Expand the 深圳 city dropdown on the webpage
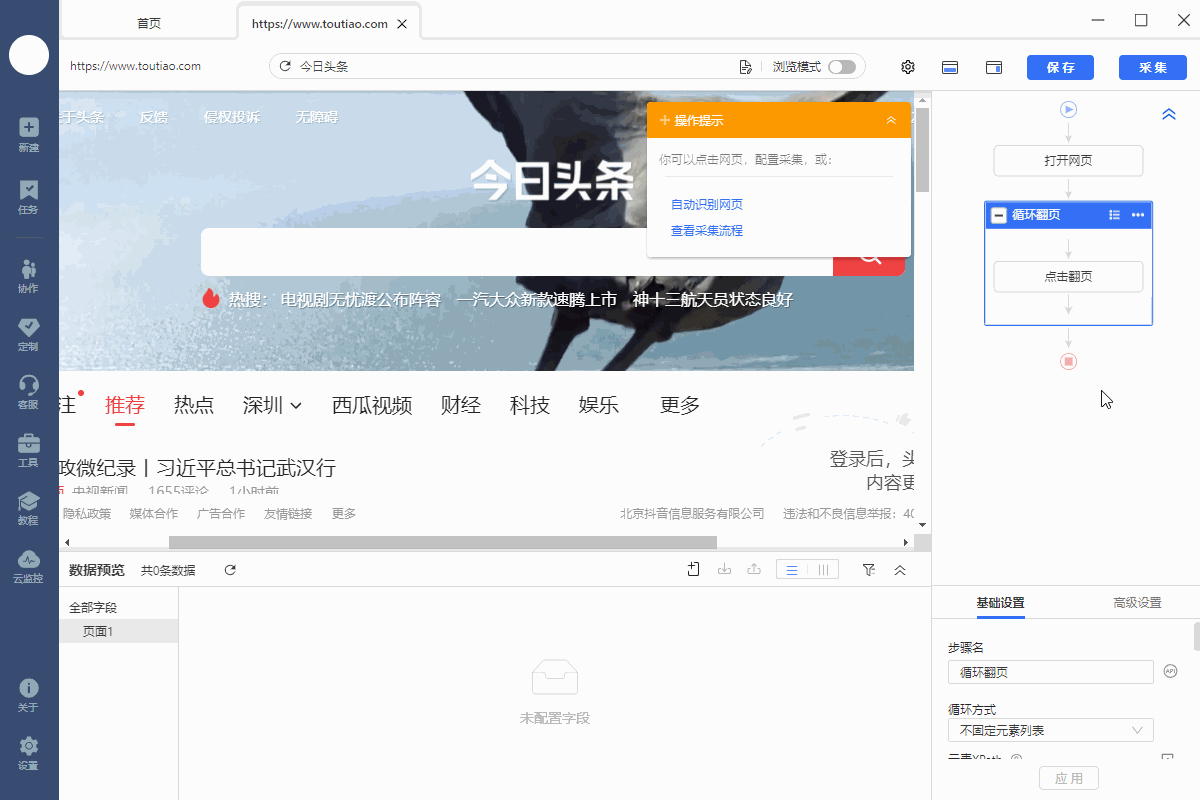Image resolution: width=1200 pixels, height=800 pixels. pyautogui.click(x=272, y=405)
